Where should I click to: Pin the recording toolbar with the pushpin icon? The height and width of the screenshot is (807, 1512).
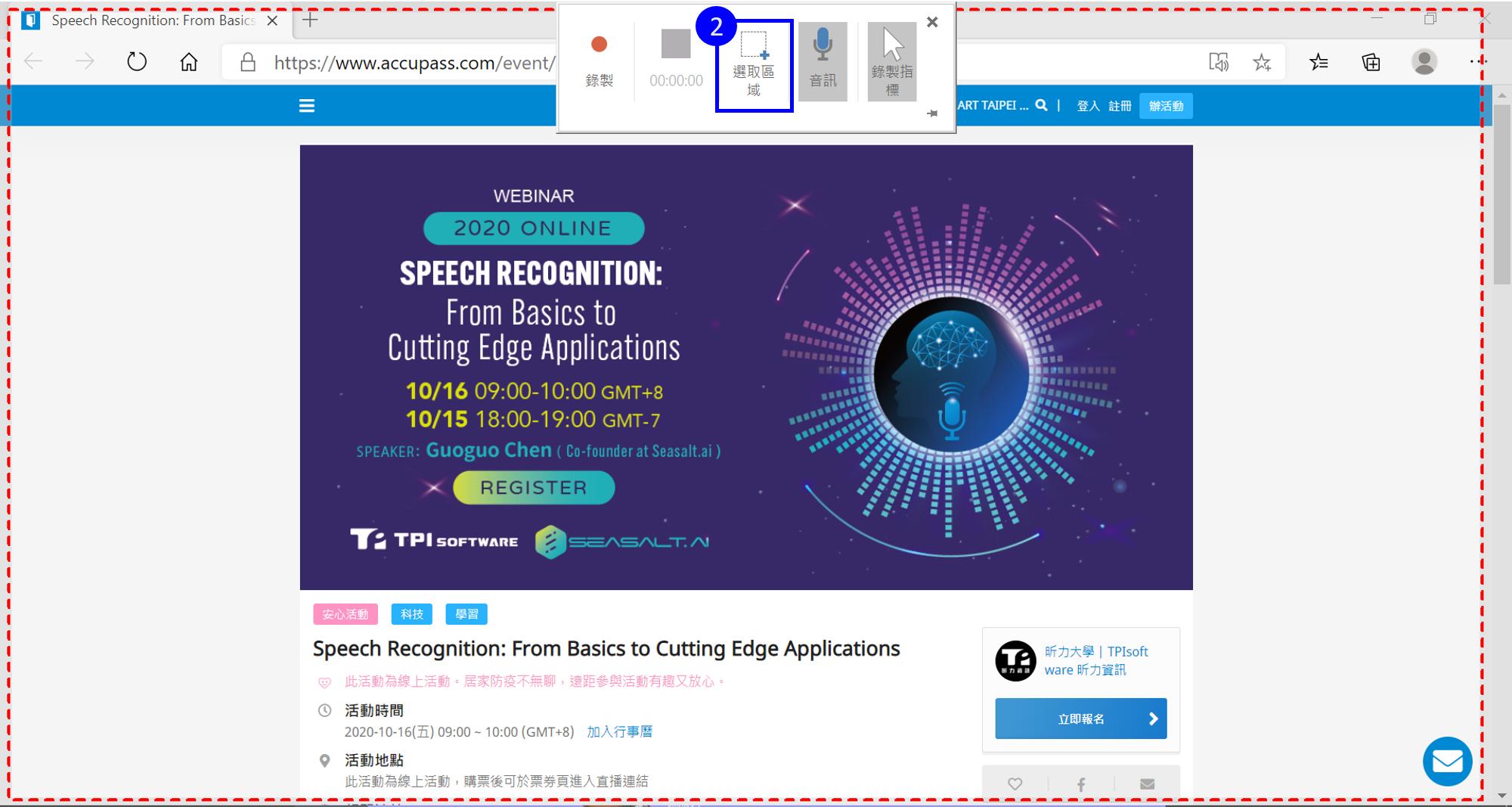pyautogui.click(x=932, y=113)
